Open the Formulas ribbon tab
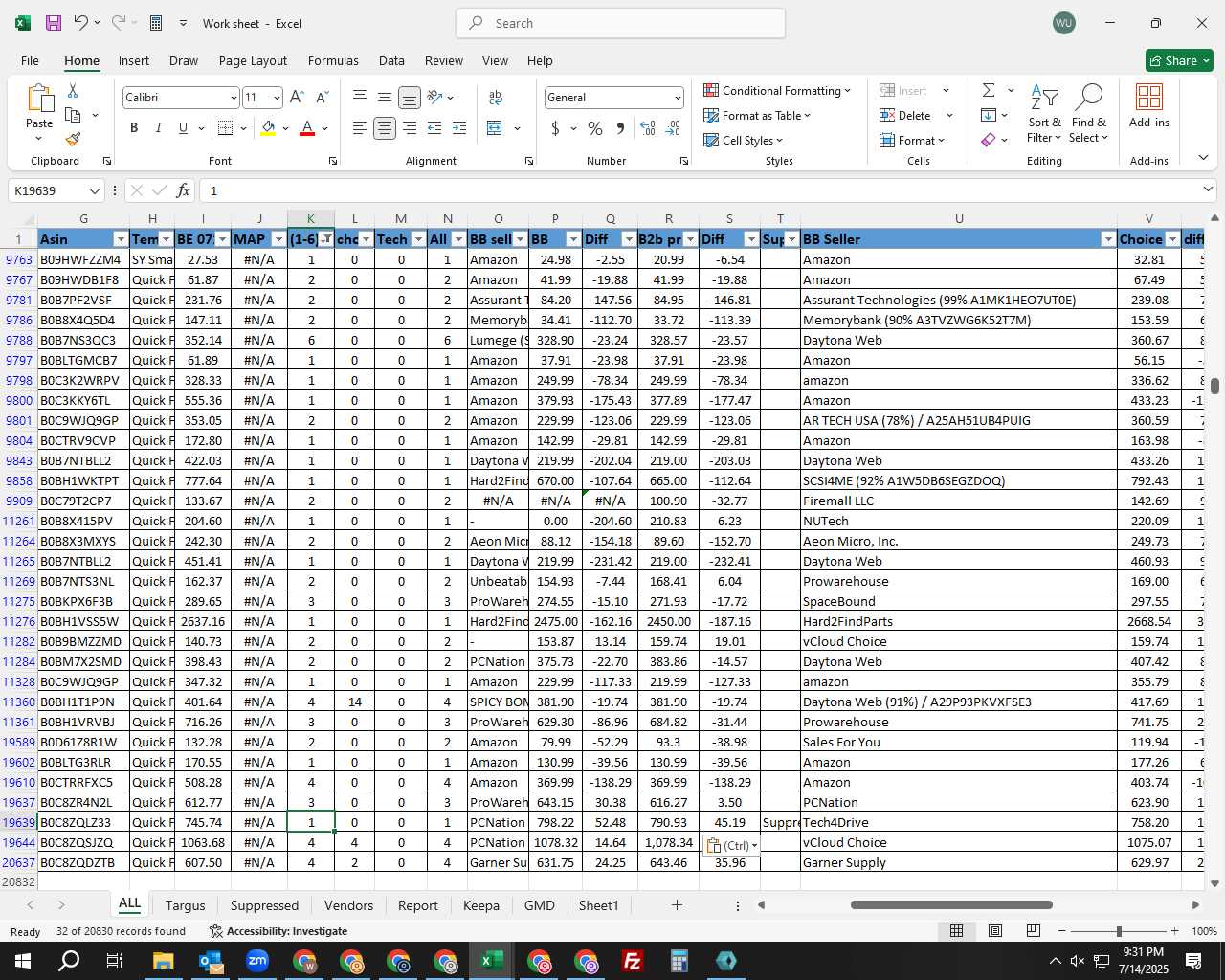The height and width of the screenshot is (980, 1225). [x=333, y=60]
